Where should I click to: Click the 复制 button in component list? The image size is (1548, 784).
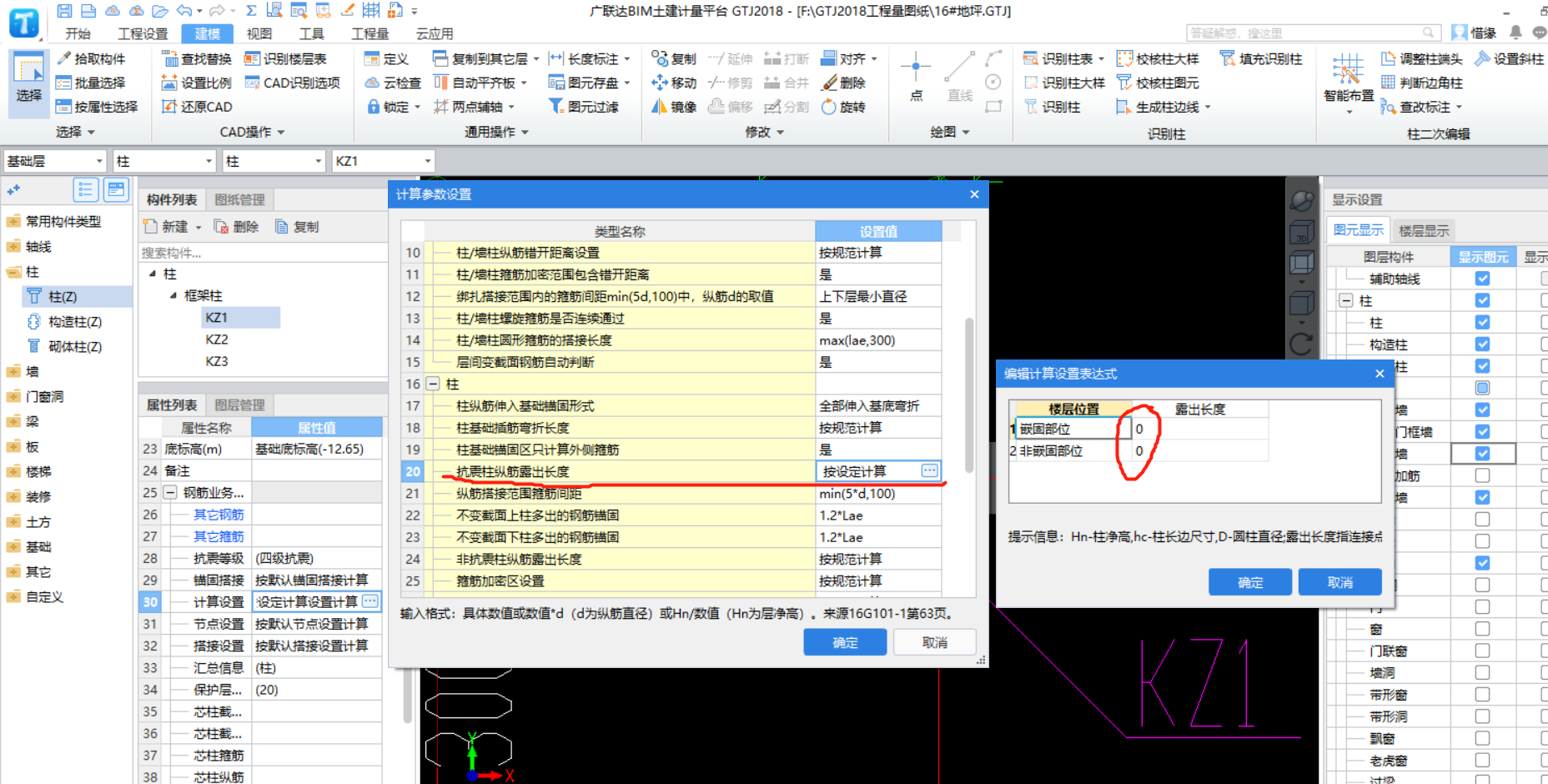[298, 227]
